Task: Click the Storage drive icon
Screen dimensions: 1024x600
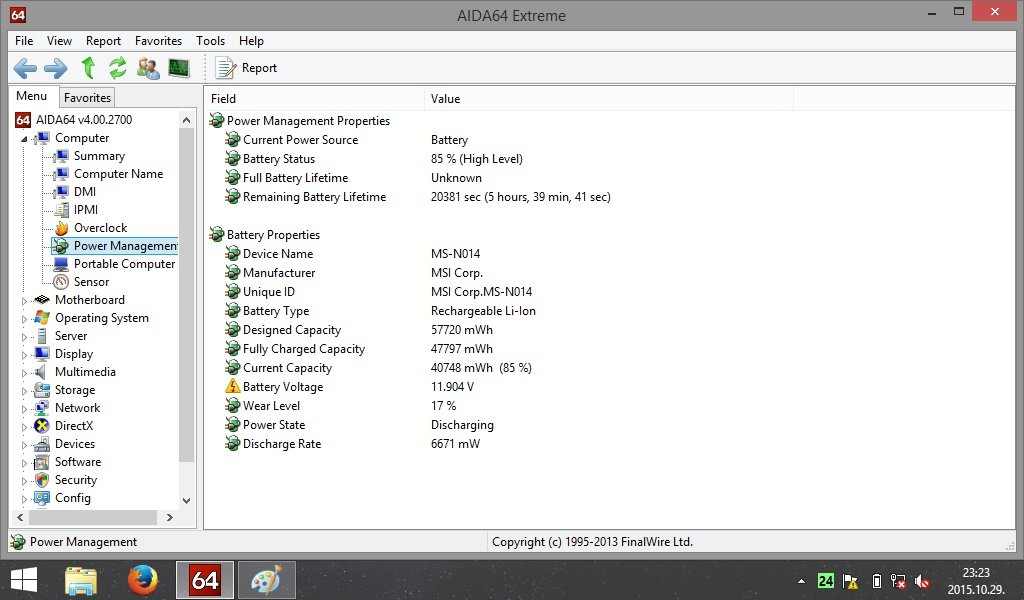Action: [x=42, y=390]
